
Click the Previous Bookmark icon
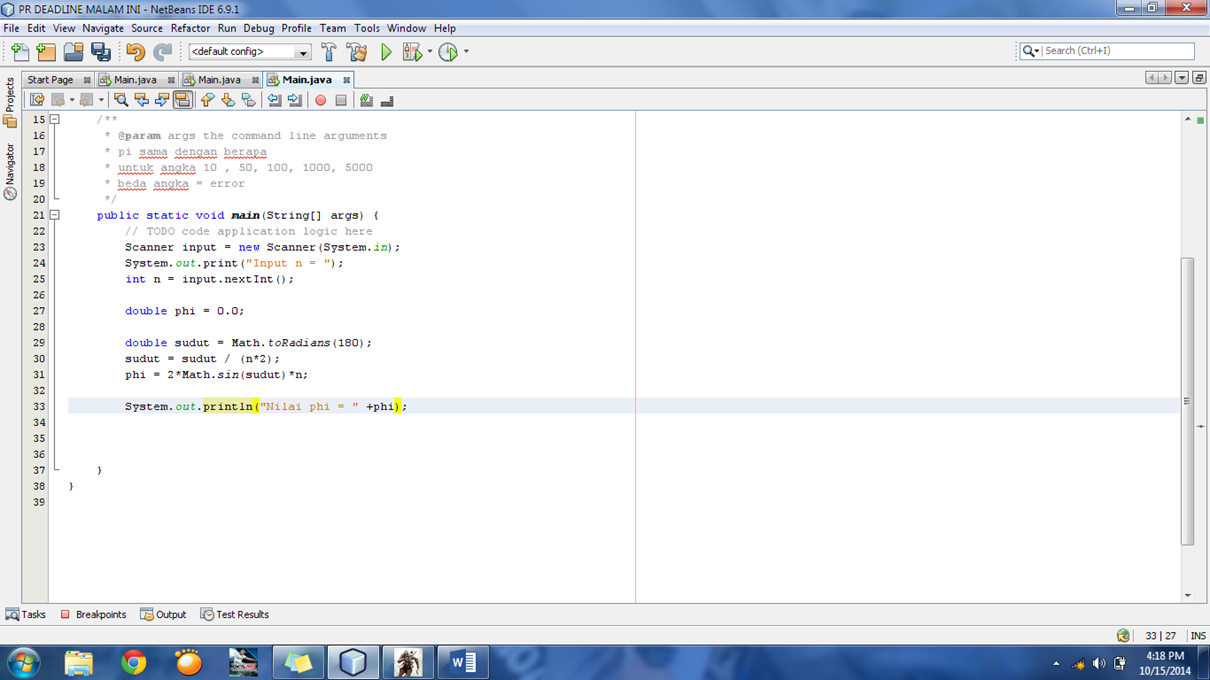207,100
